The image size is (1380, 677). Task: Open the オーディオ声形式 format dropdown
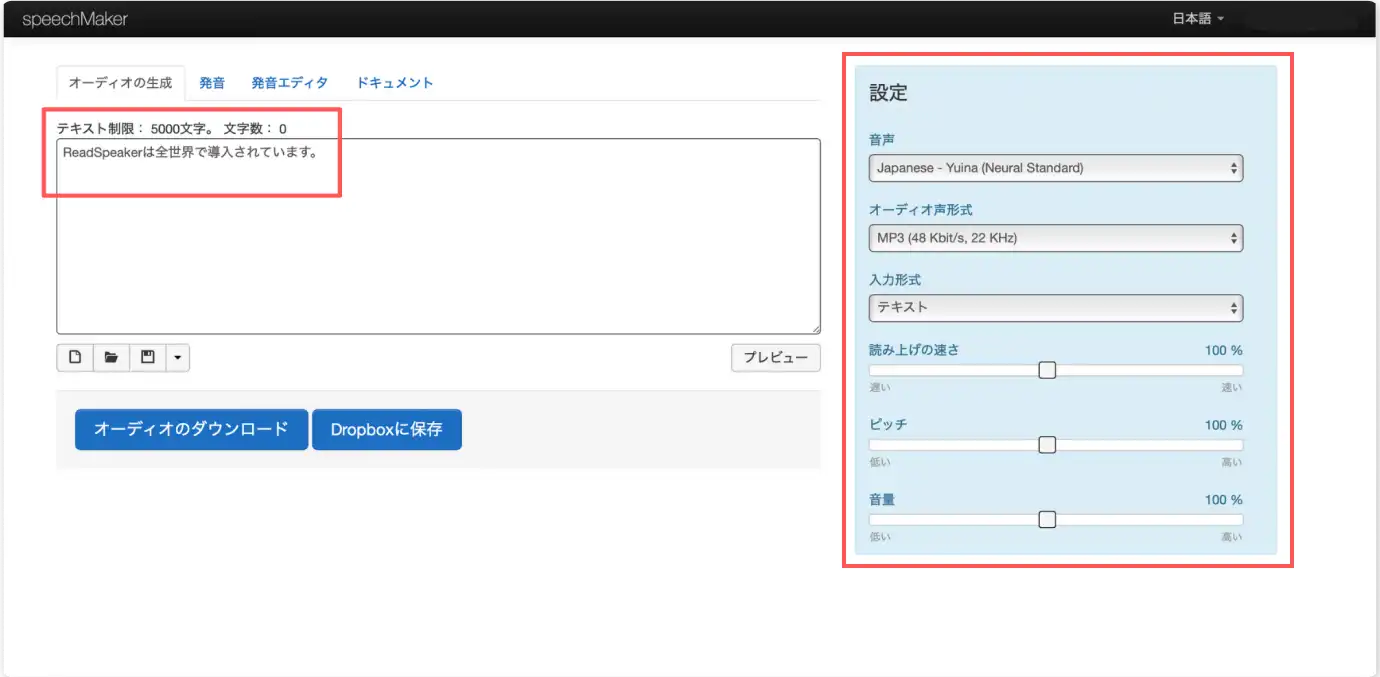(1055, 238)
